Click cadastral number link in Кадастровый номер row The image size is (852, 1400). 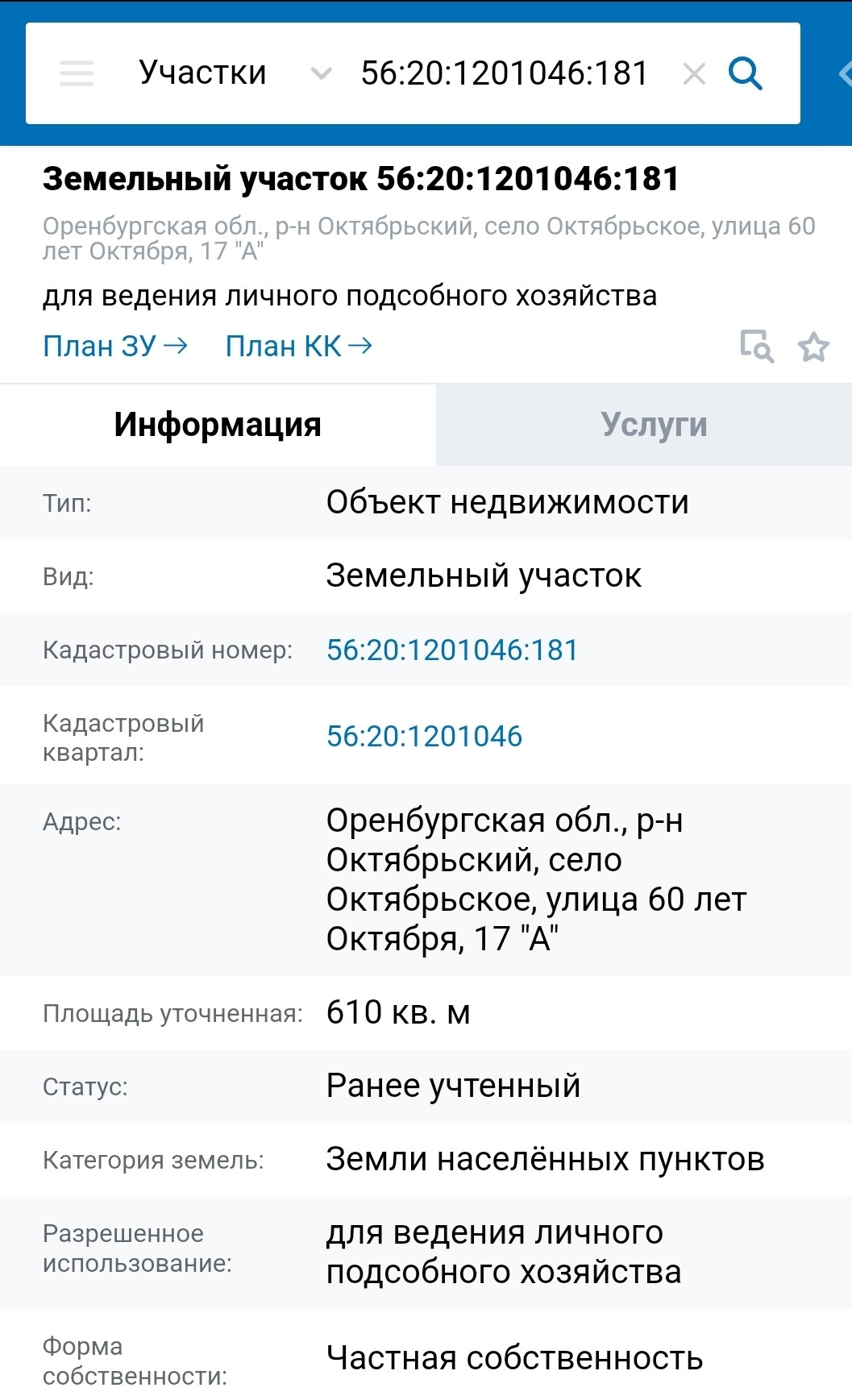pos(452,650)
